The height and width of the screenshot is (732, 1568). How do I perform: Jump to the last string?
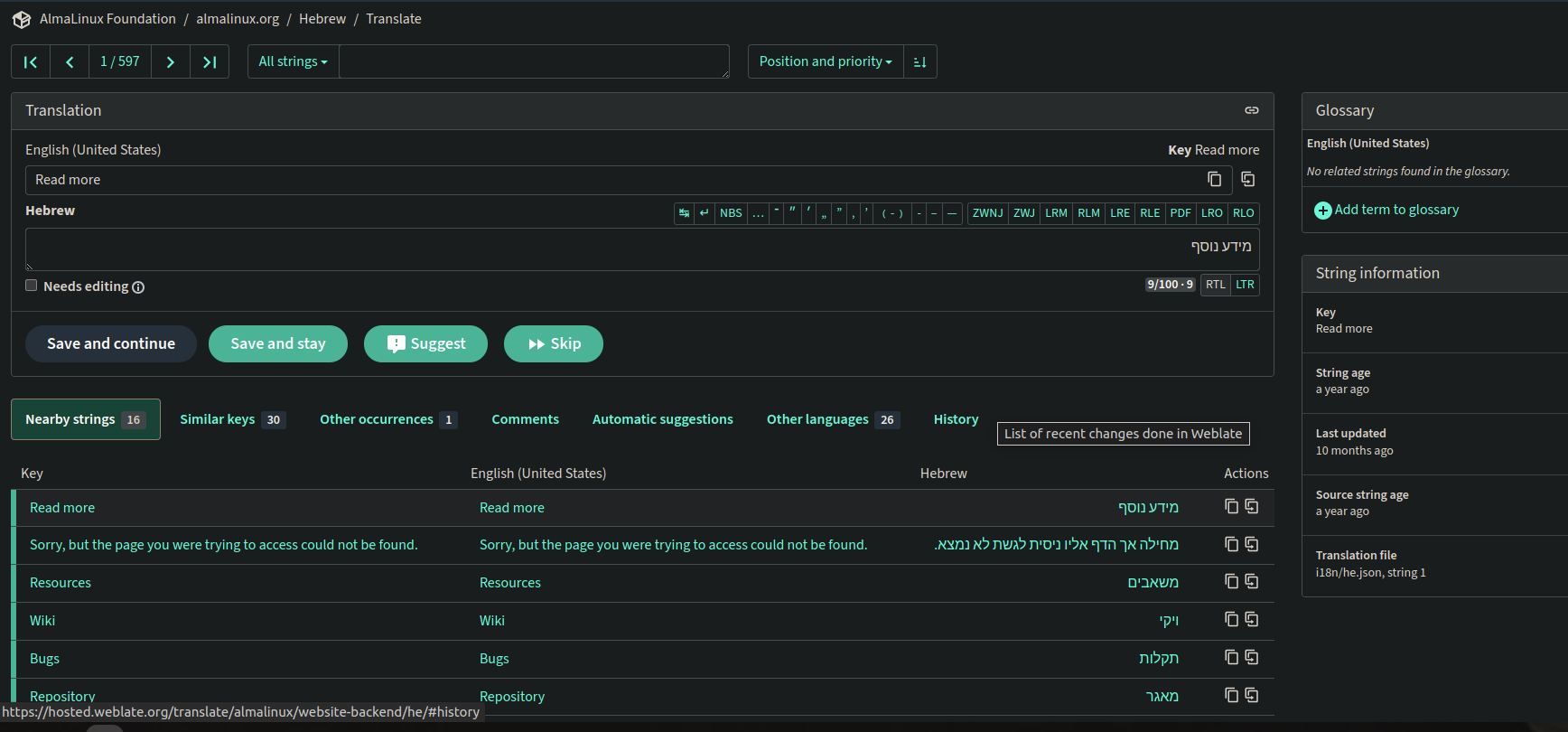point(210,61)
